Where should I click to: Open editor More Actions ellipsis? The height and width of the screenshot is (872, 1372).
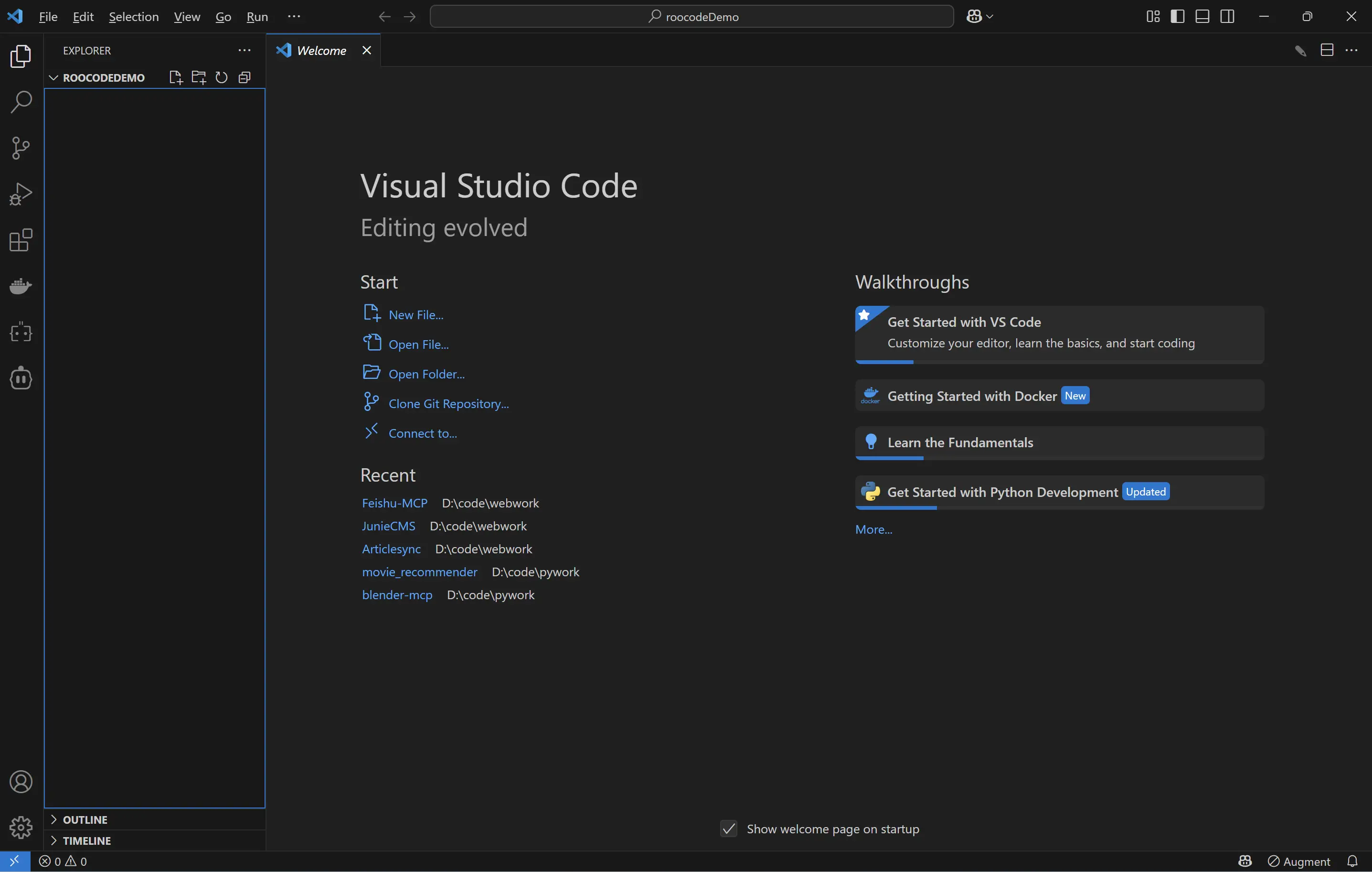click(x=1351, y=50)
